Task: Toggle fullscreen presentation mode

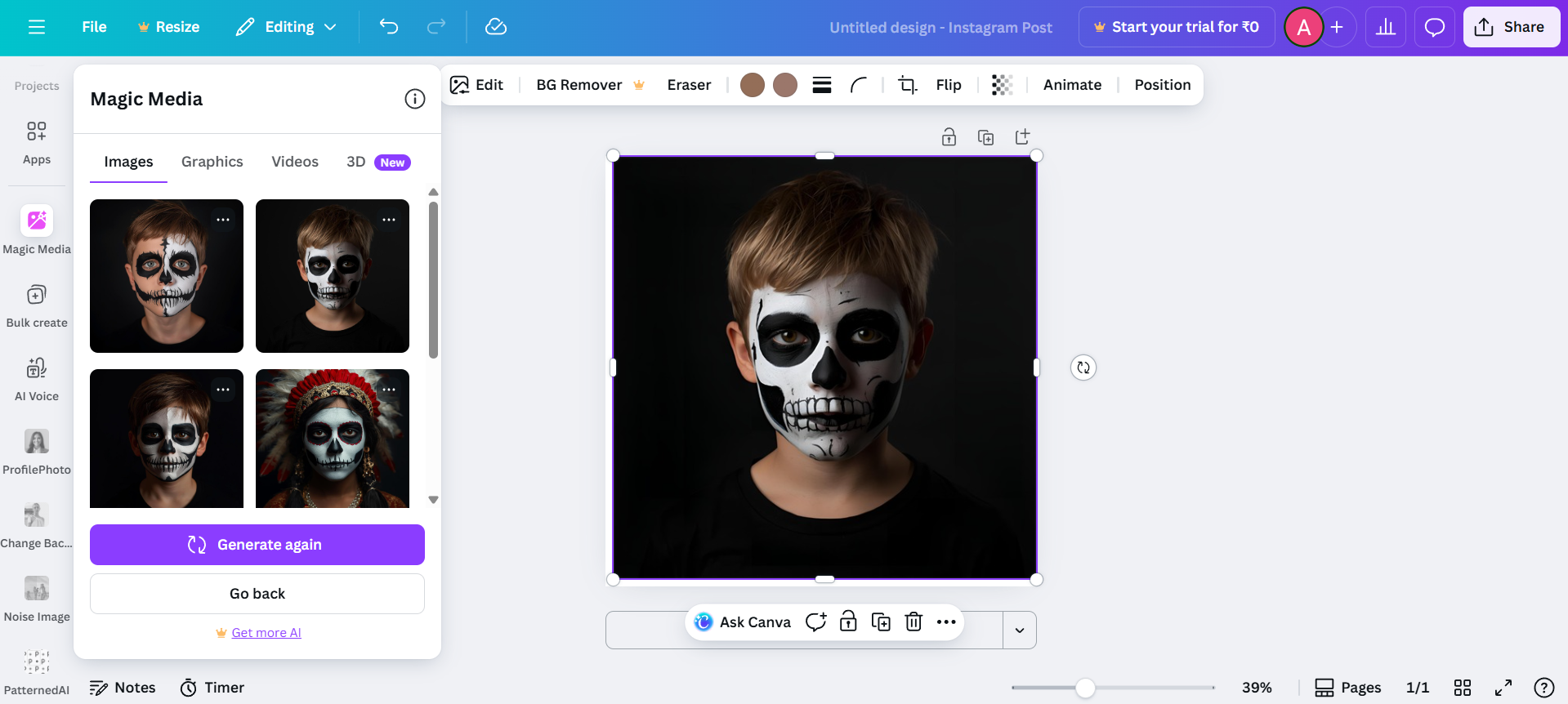Action: (1503, 688)
